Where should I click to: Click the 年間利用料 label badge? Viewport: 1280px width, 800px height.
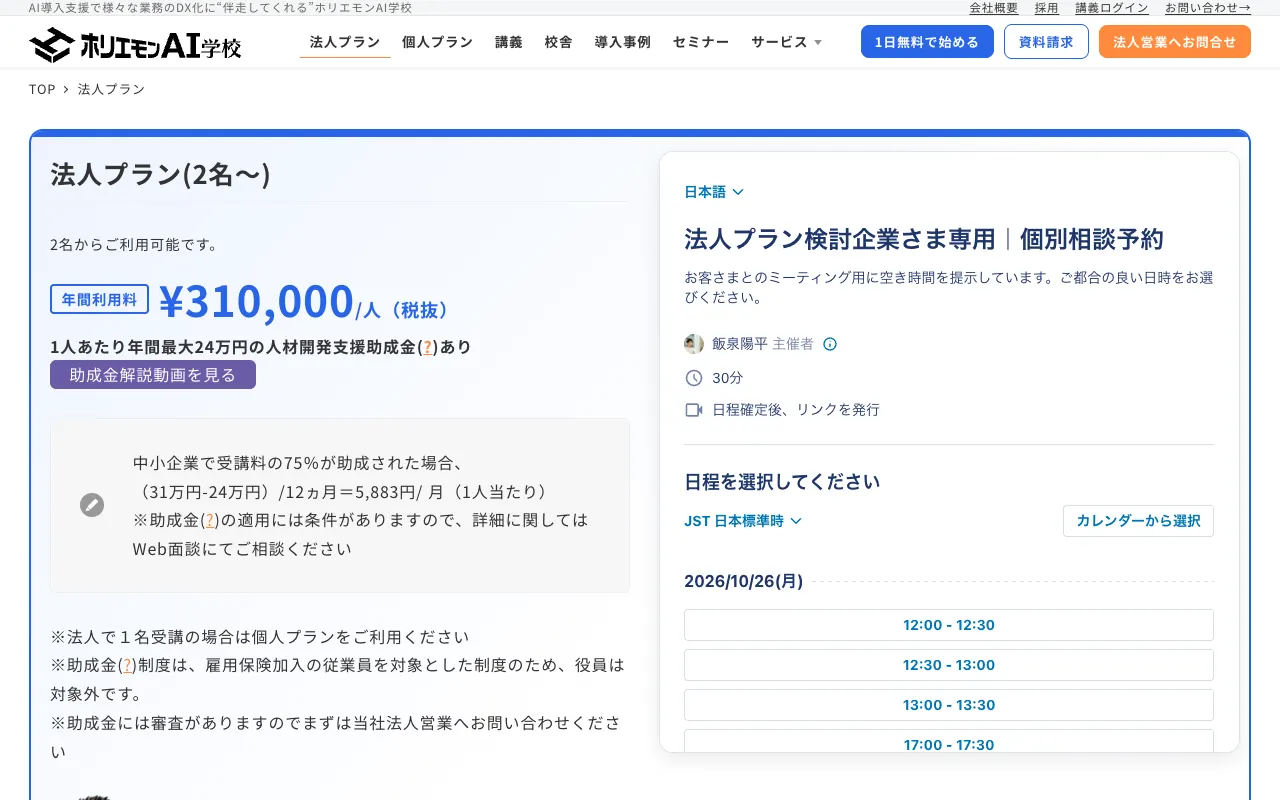[x=99, y=299]
